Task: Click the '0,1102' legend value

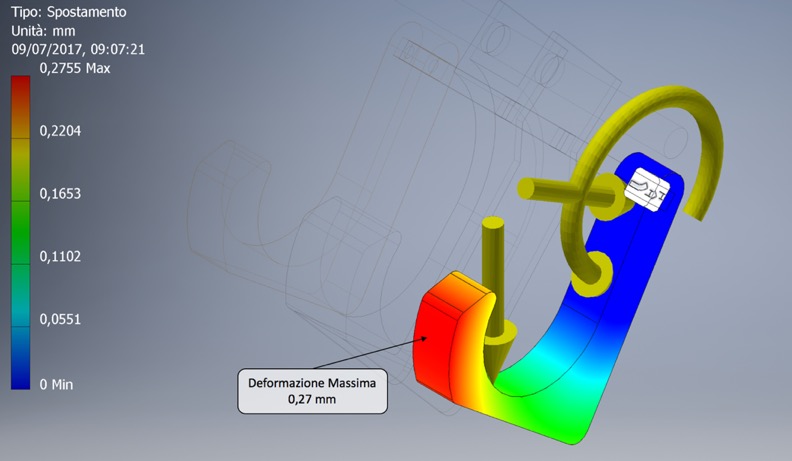Action: 60,257
